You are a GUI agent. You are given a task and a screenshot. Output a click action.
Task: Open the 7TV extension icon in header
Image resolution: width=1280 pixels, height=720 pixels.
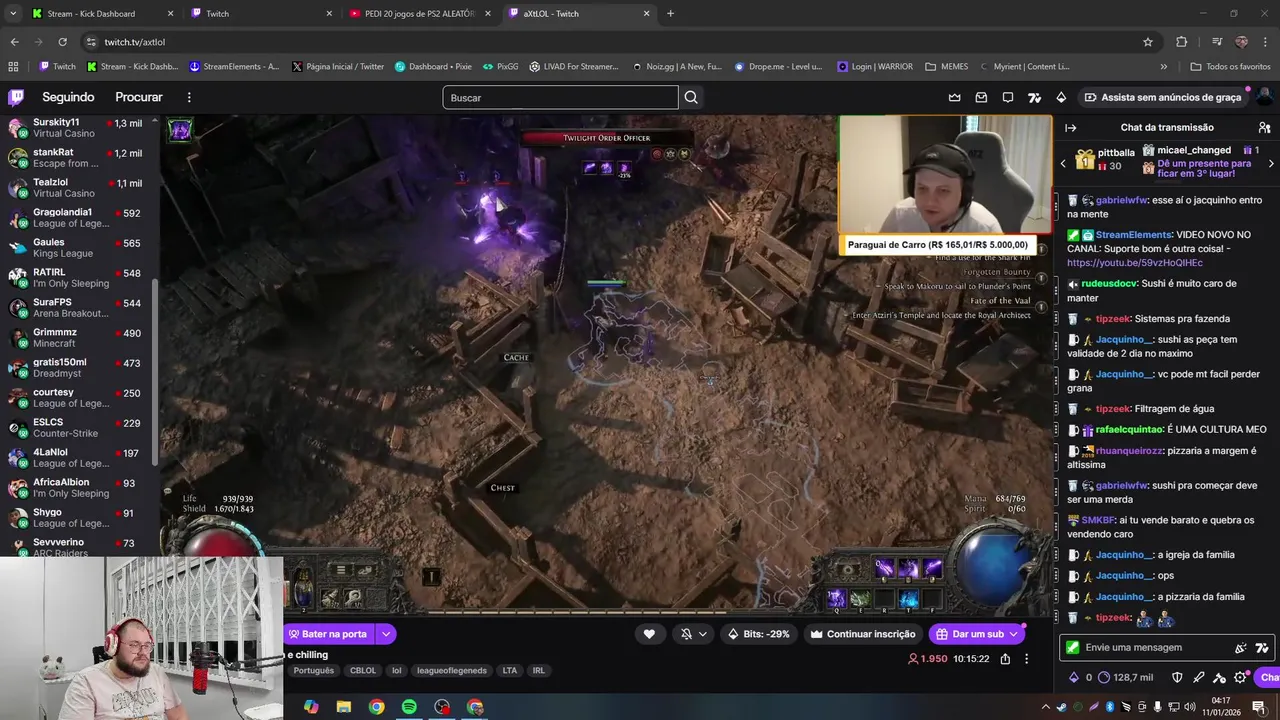1035,97
